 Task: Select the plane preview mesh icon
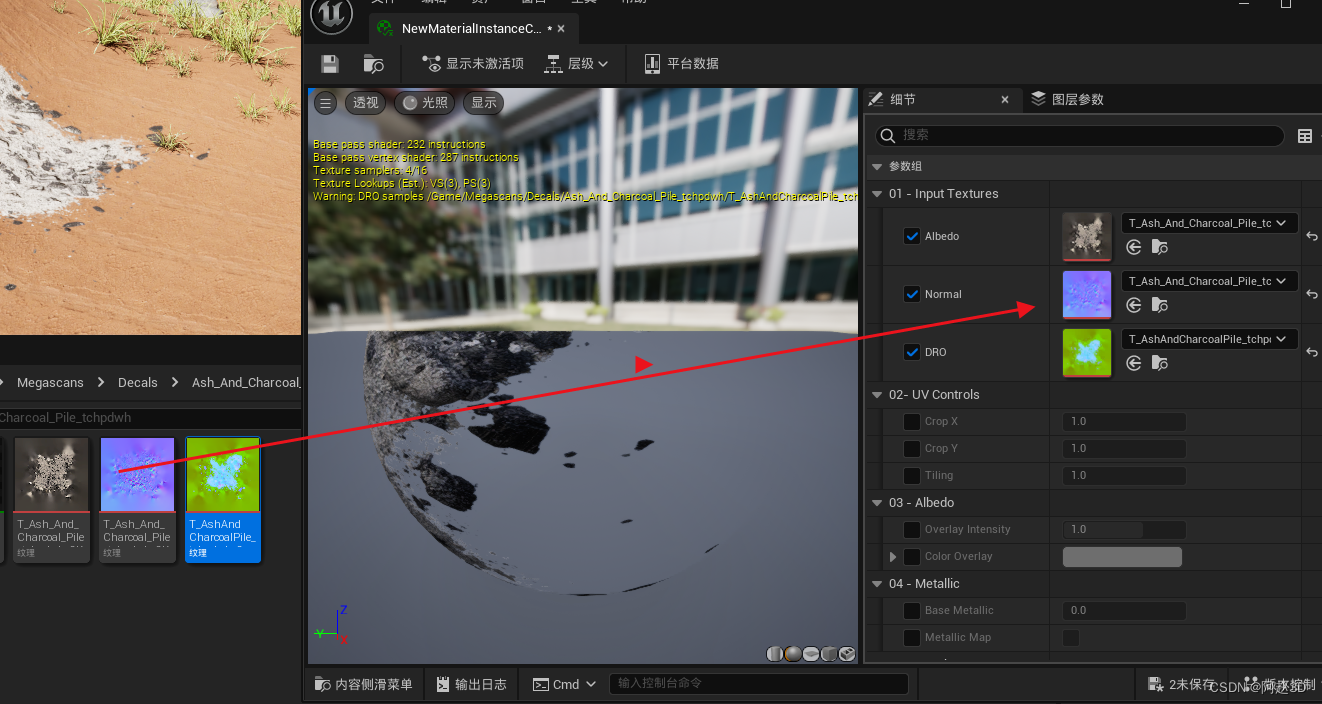click(x=811, y=654)
